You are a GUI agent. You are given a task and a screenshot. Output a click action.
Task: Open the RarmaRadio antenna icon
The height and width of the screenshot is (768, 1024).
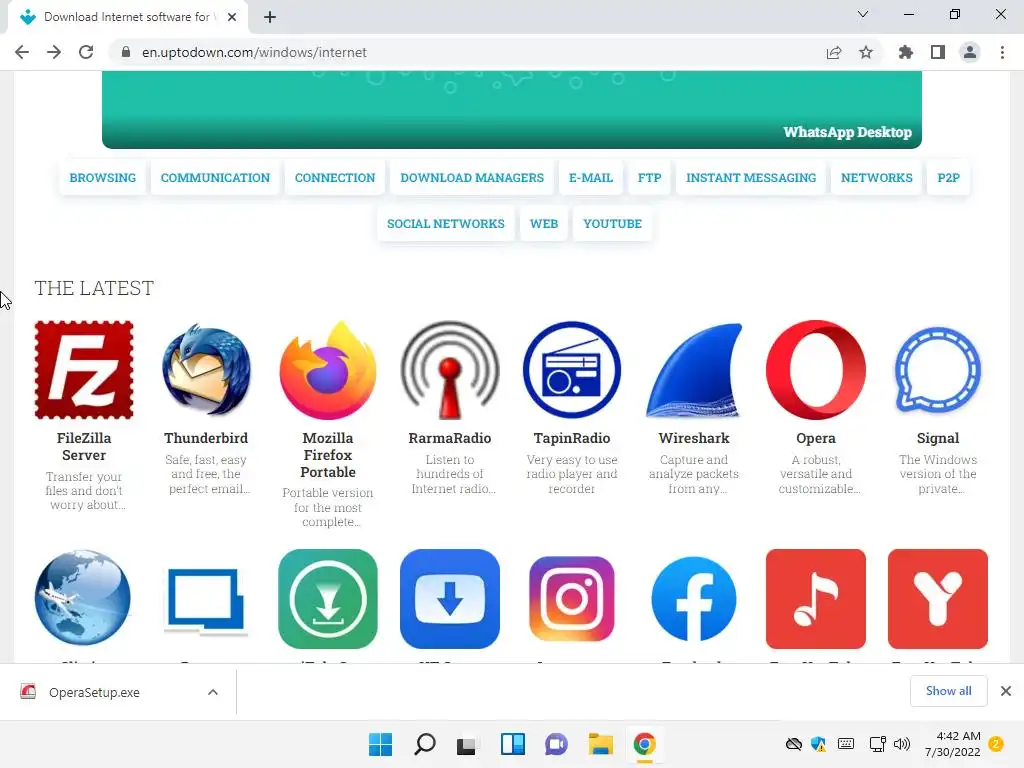click(450, 370)
